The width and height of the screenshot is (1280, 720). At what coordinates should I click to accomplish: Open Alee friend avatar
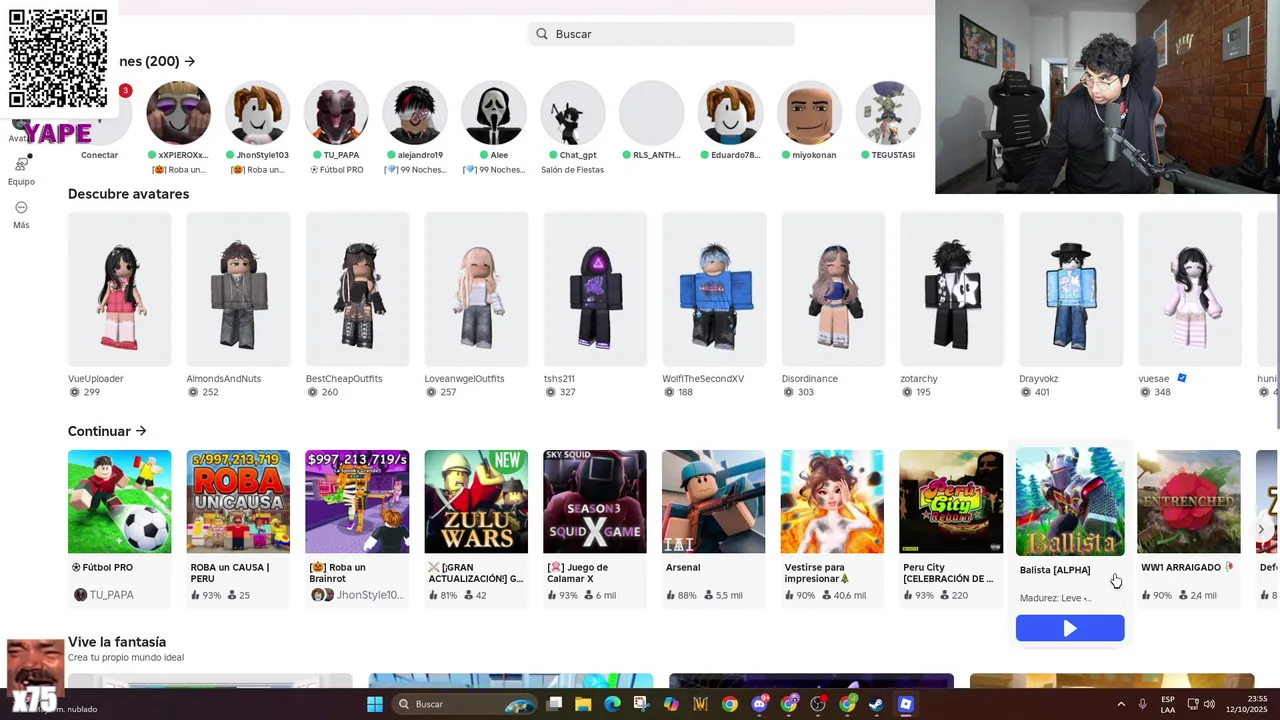[494, 113]
